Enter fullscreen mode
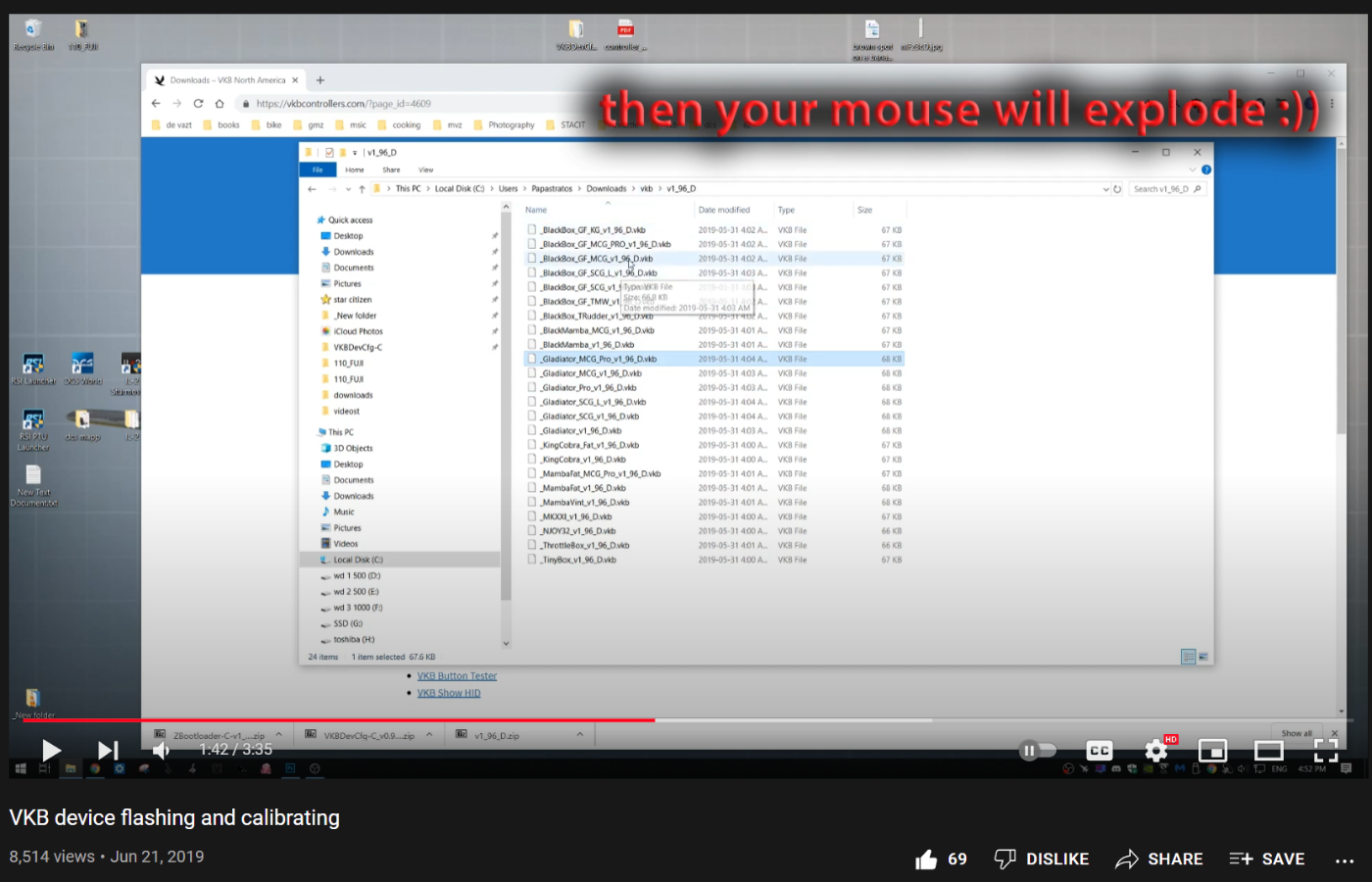 coord(1325,751)
